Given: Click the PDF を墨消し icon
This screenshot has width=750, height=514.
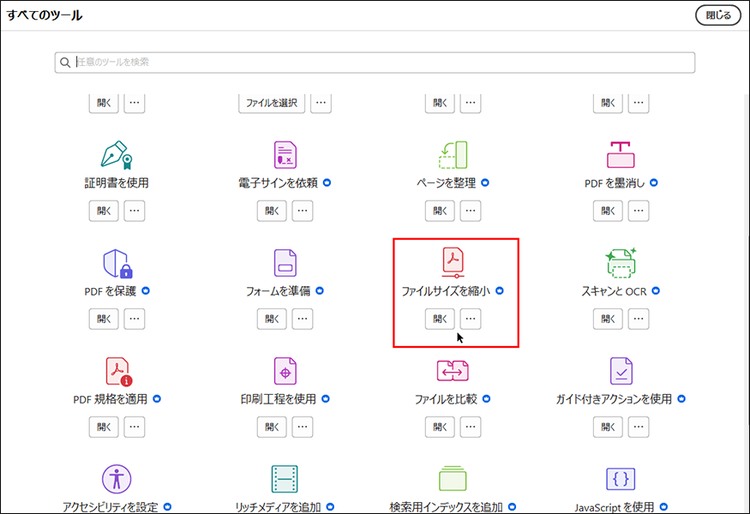Looking at the screenshot, I should 621,155.
